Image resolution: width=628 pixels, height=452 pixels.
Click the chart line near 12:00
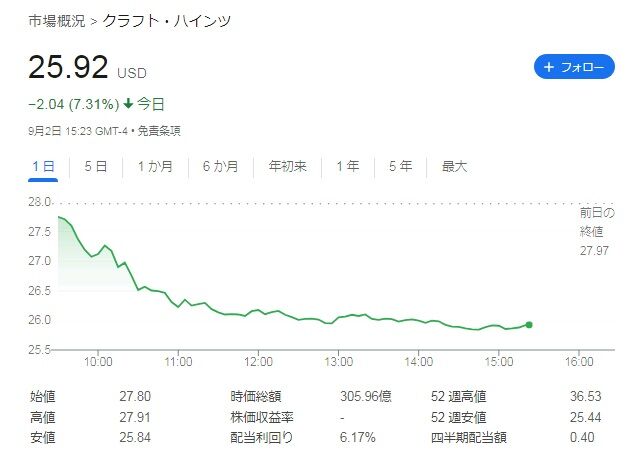(258, 311)
